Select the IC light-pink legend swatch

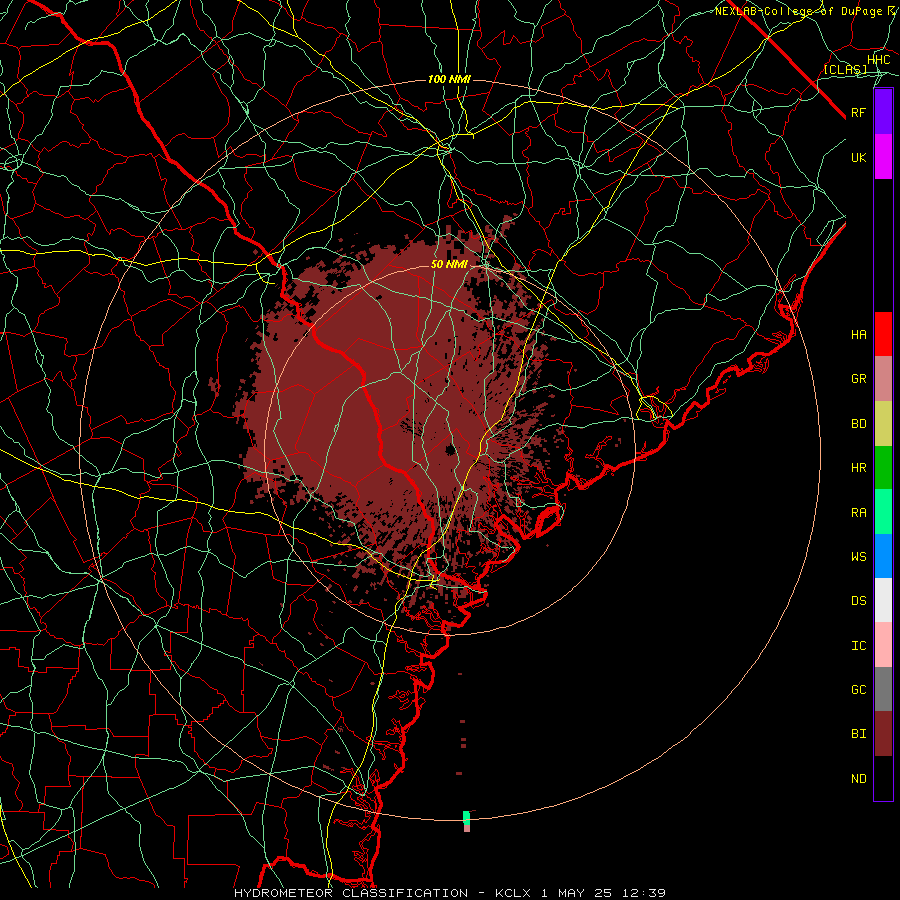coord(883,645)
